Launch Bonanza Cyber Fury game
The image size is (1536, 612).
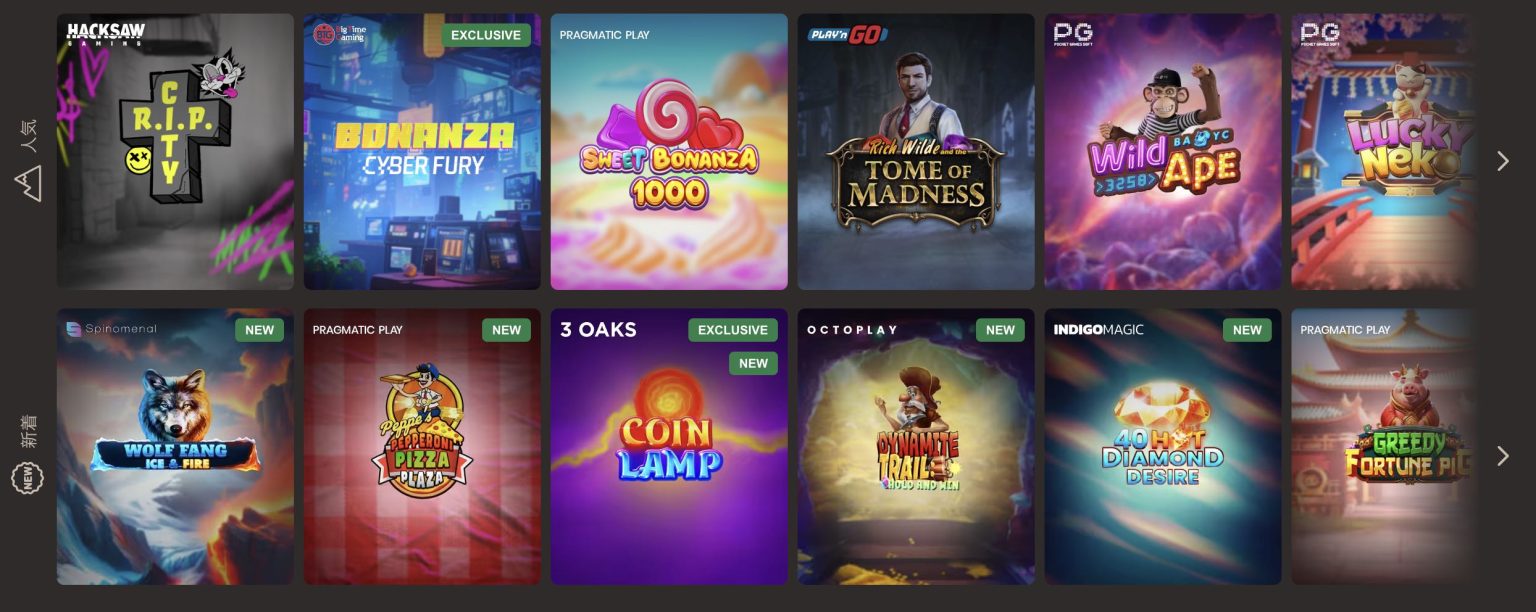pos(422,151)
